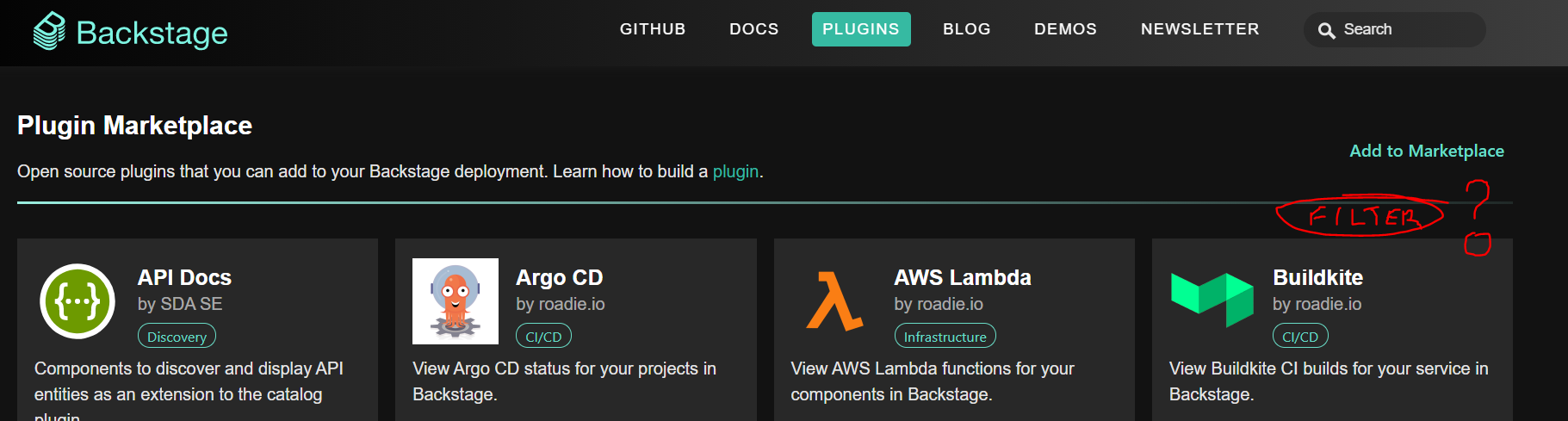
Task: Select the PLUGINS nav tab
Action: [861, 29]
